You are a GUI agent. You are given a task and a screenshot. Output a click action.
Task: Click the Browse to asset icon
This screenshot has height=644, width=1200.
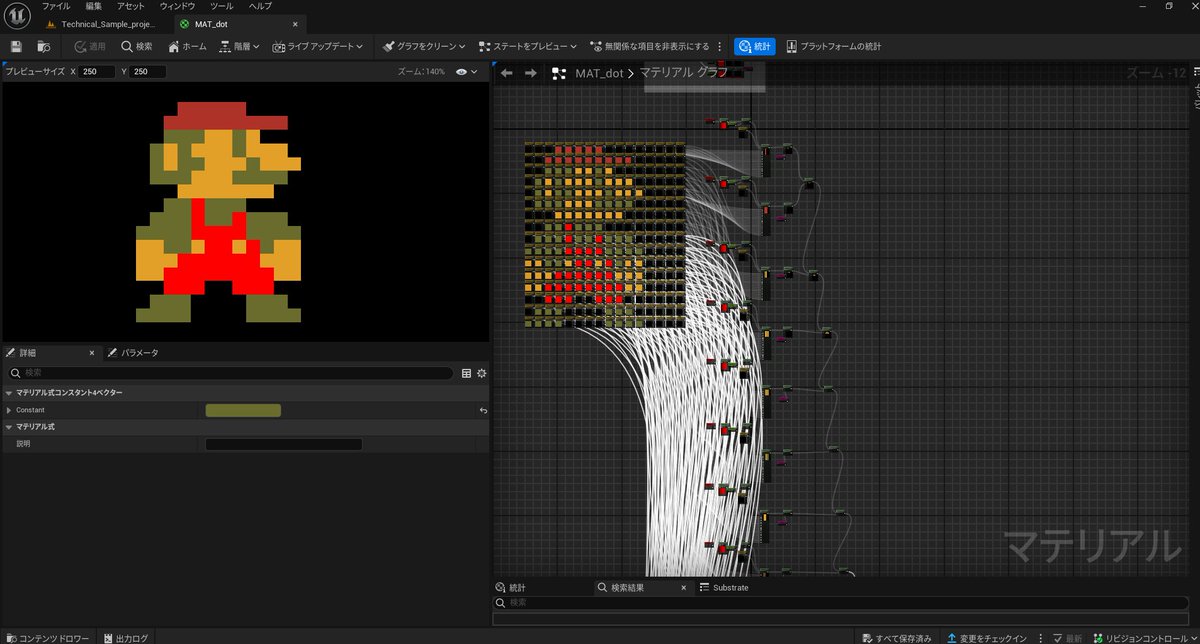44,46
